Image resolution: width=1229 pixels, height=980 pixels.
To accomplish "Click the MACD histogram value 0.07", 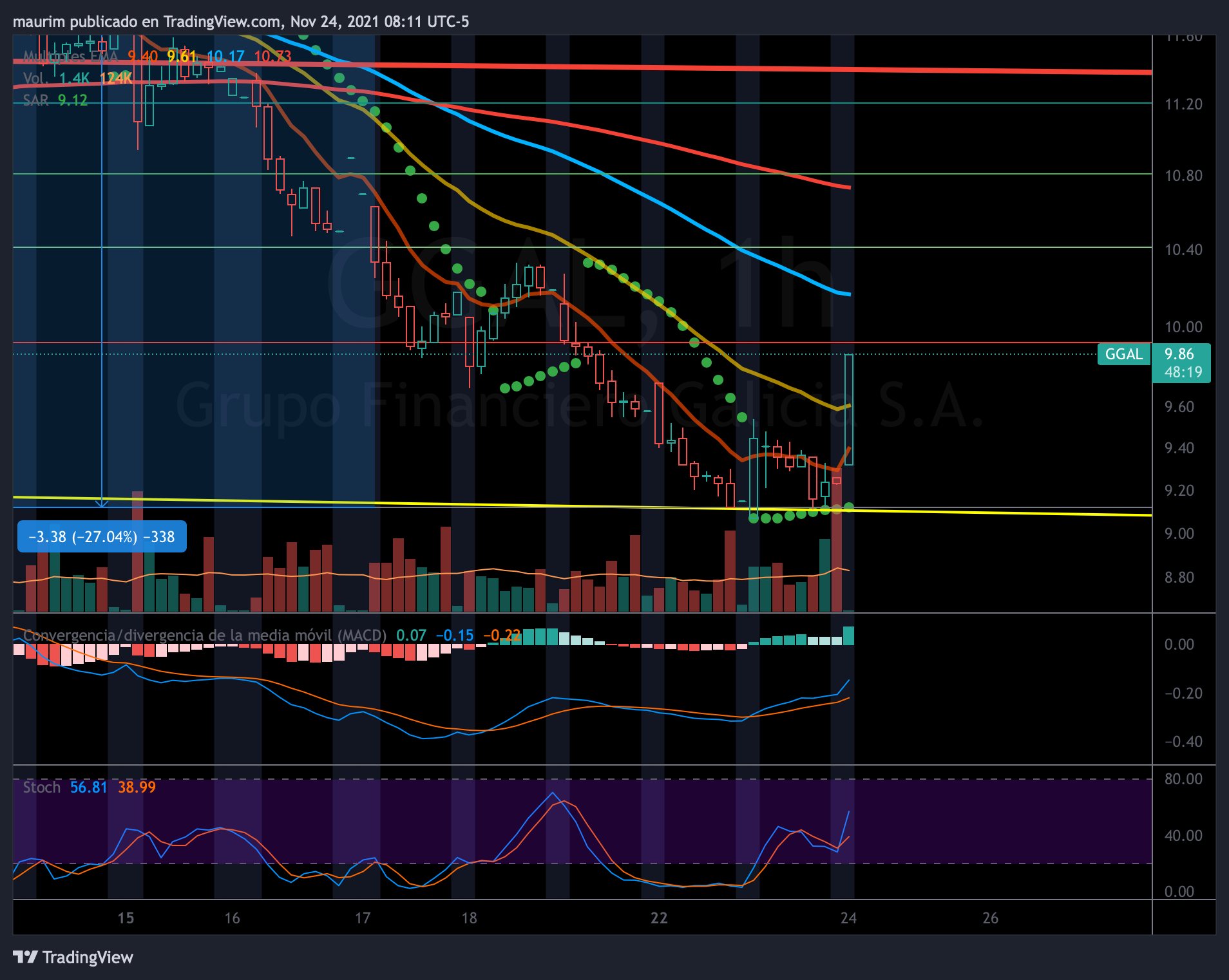I will coord(411,636).
